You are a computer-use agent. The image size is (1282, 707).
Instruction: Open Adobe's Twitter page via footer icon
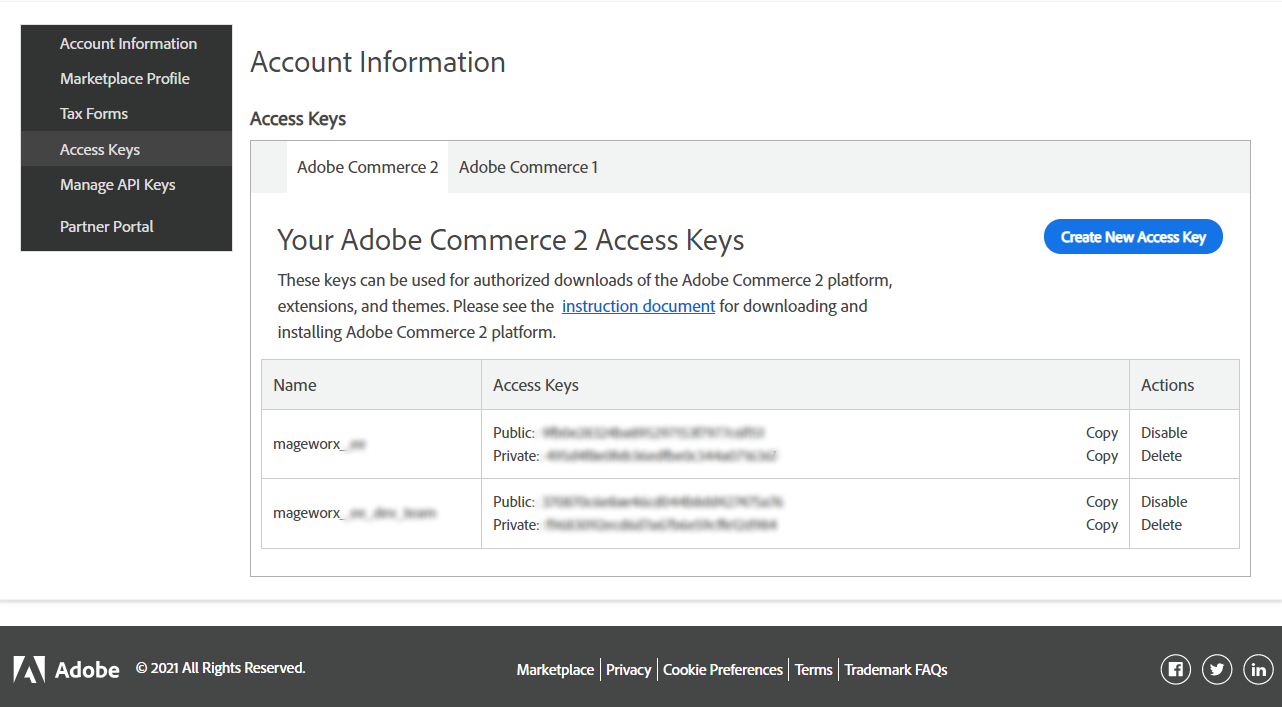coord(1216,669)
